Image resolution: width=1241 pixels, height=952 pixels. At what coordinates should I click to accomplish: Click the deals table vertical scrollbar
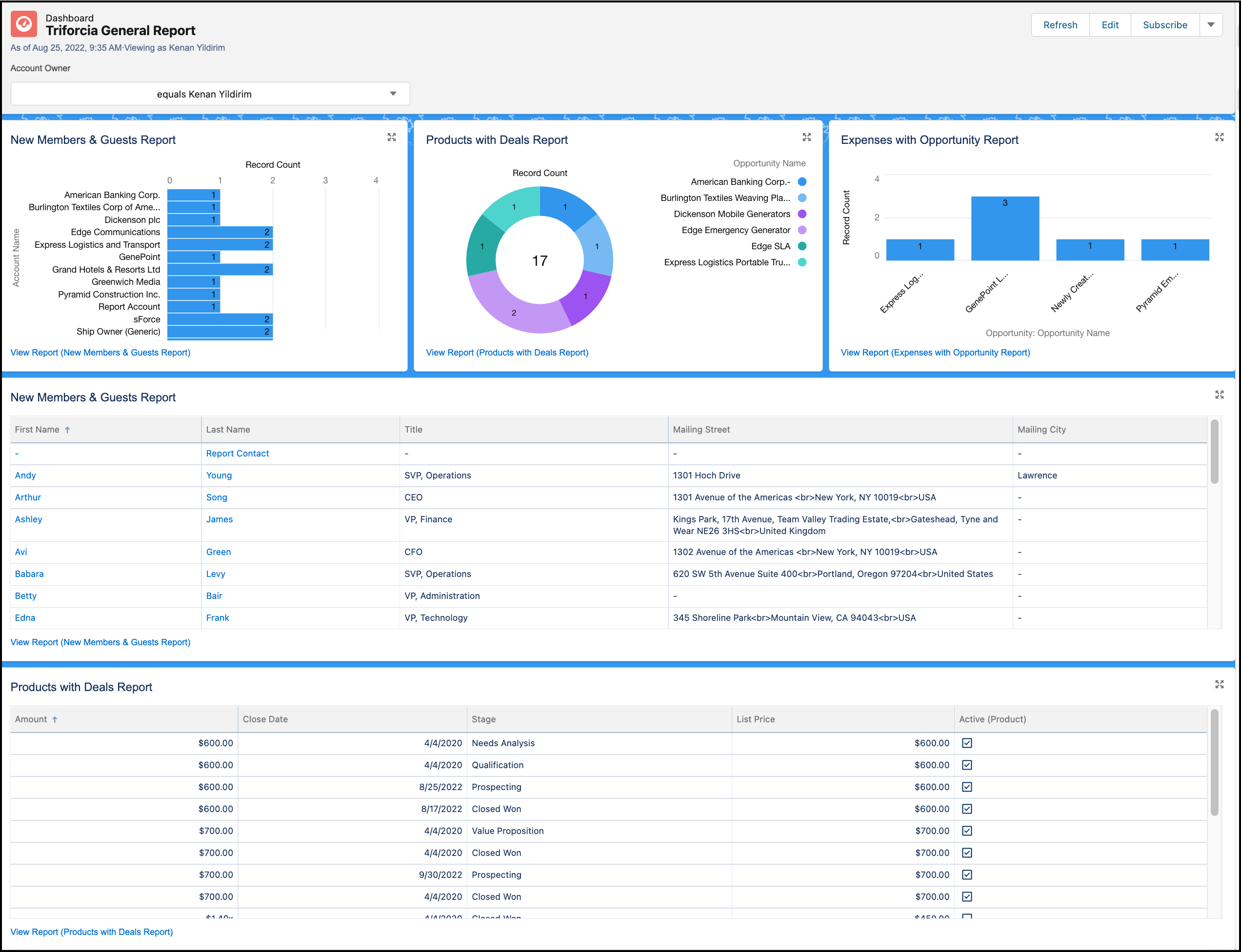pos(1214,762)
